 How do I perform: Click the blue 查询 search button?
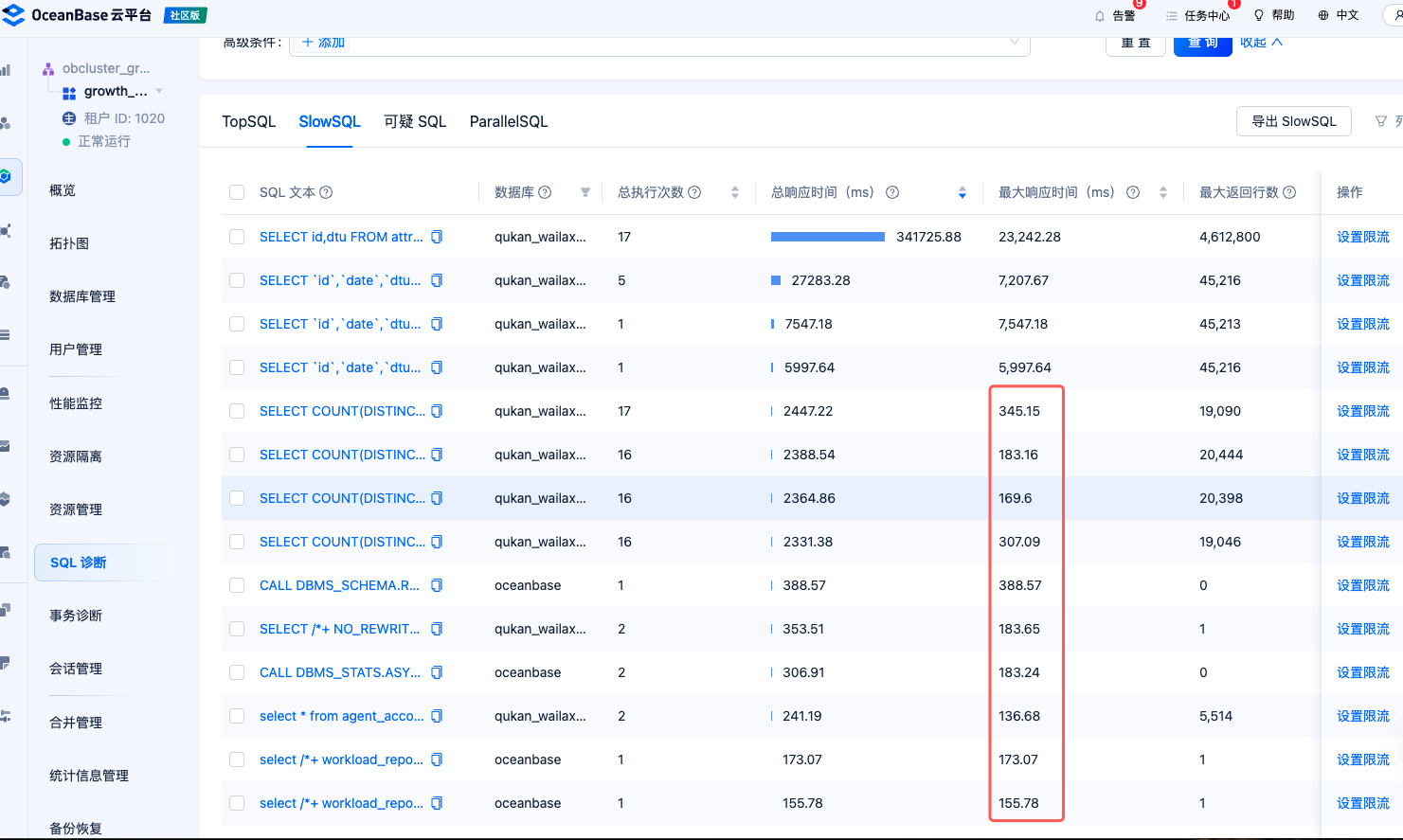pyautogui.click(x=1203, y=45)
